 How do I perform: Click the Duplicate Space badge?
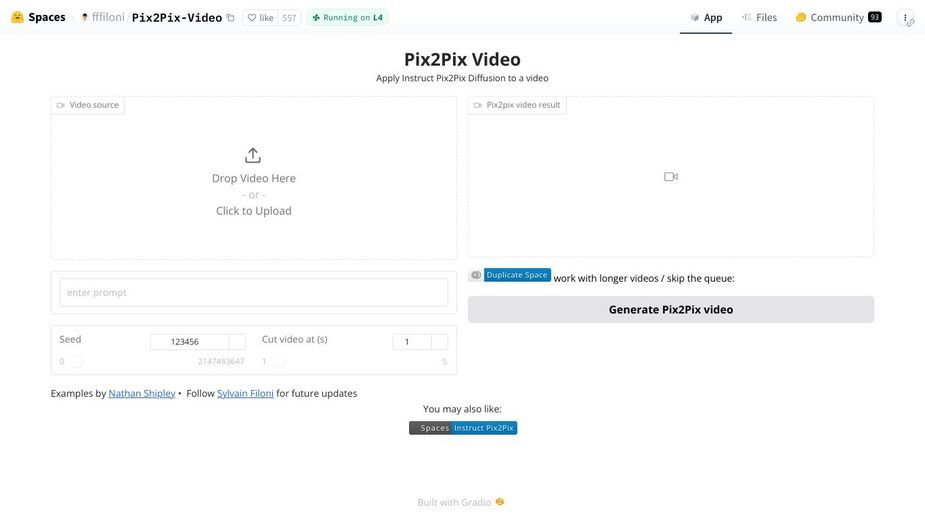(510, 275)
